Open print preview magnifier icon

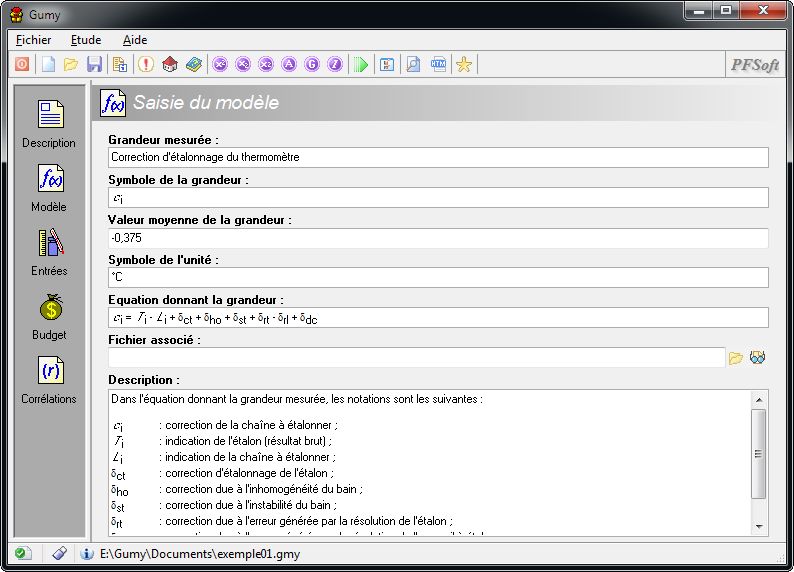pos(413,64)
